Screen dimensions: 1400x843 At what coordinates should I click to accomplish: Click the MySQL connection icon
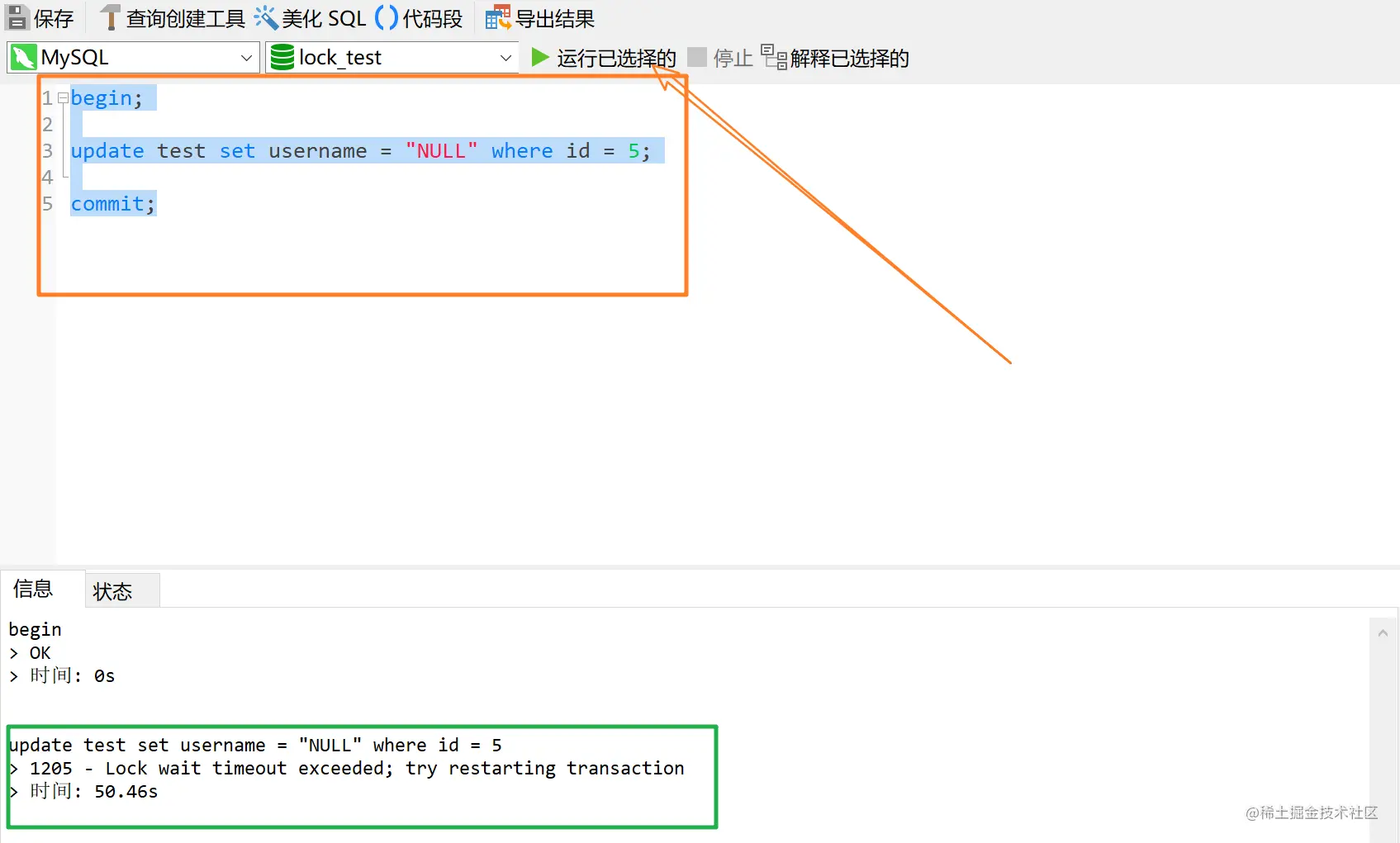[23, 57]
